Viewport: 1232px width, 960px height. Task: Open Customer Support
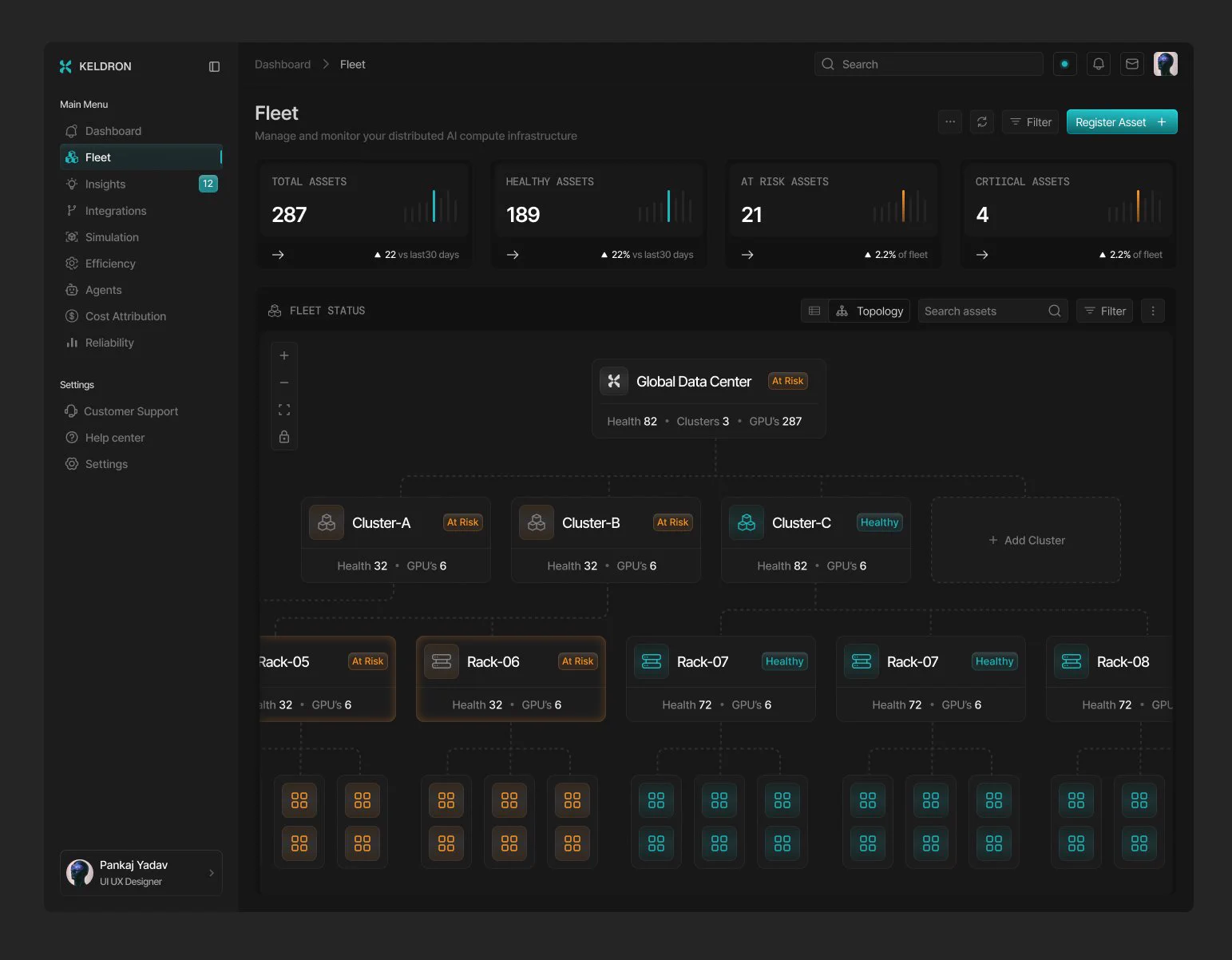pyautogui.click(x=141, y=411)
